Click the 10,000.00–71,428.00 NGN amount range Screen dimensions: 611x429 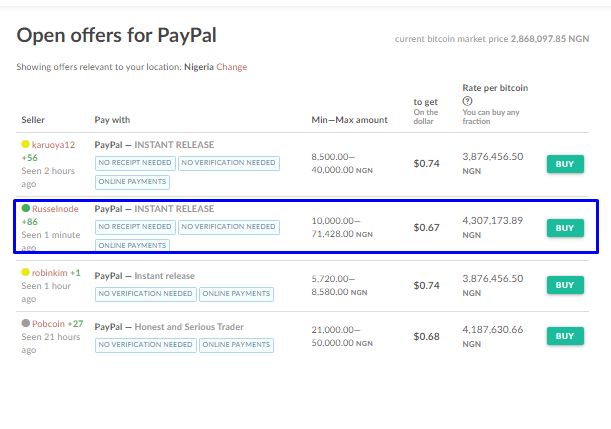342,227
